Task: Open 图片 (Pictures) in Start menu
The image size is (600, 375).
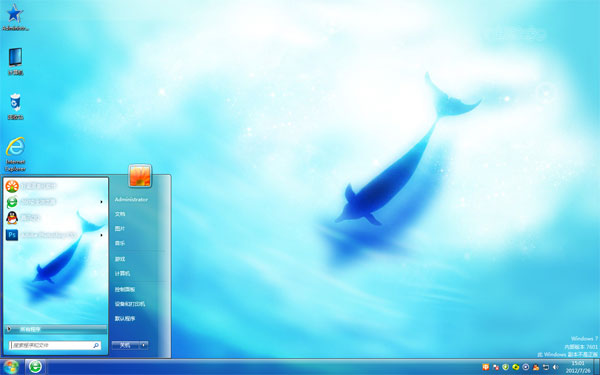Action: [120, 228]
